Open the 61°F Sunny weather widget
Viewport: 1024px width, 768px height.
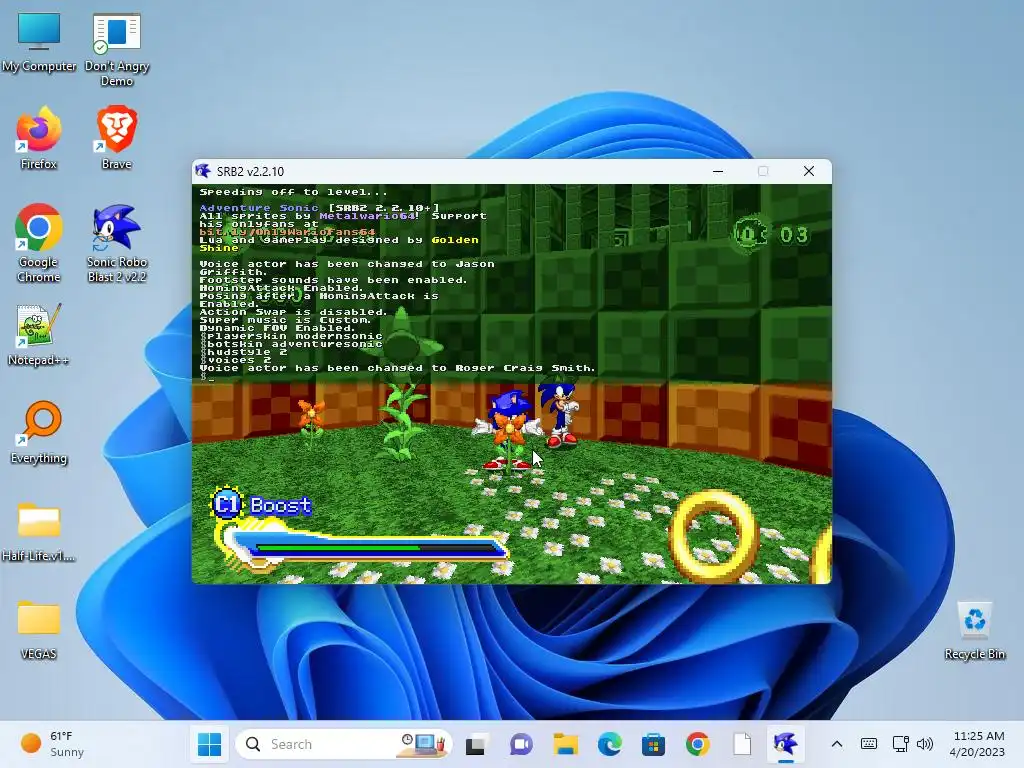[x=52, y=744]
